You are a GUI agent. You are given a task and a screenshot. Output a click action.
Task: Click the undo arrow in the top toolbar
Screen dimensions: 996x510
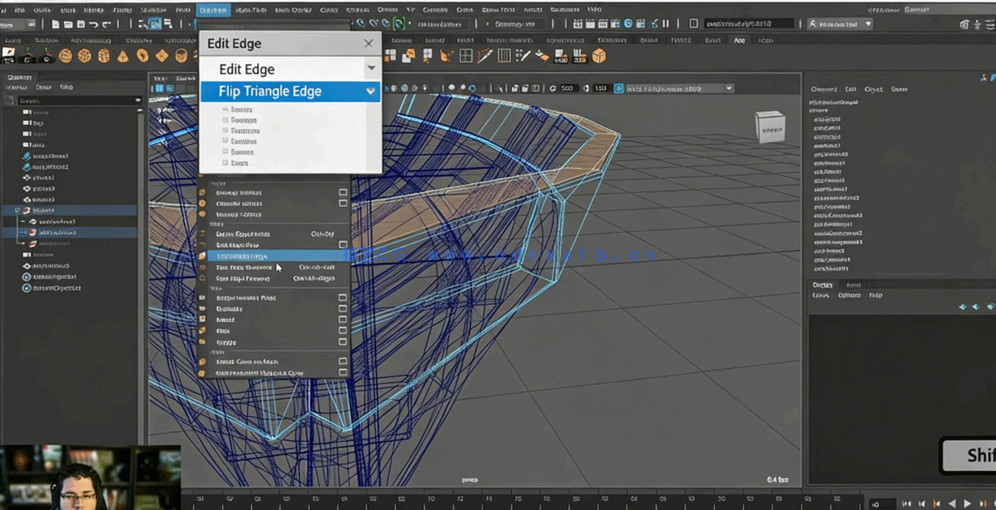93,24
